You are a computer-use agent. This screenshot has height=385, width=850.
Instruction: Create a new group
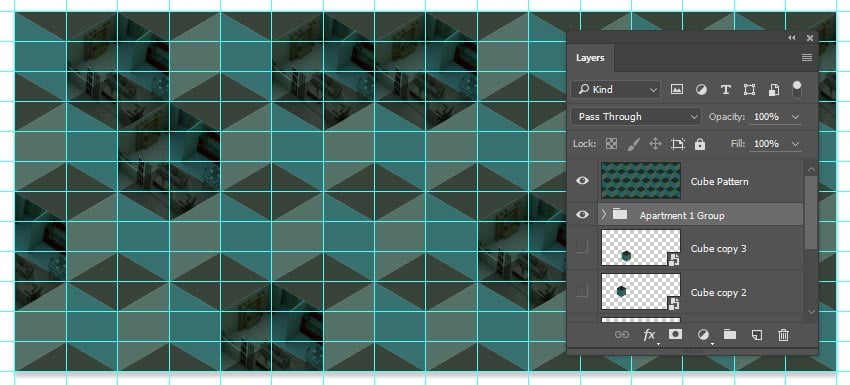tap(730, 334)
